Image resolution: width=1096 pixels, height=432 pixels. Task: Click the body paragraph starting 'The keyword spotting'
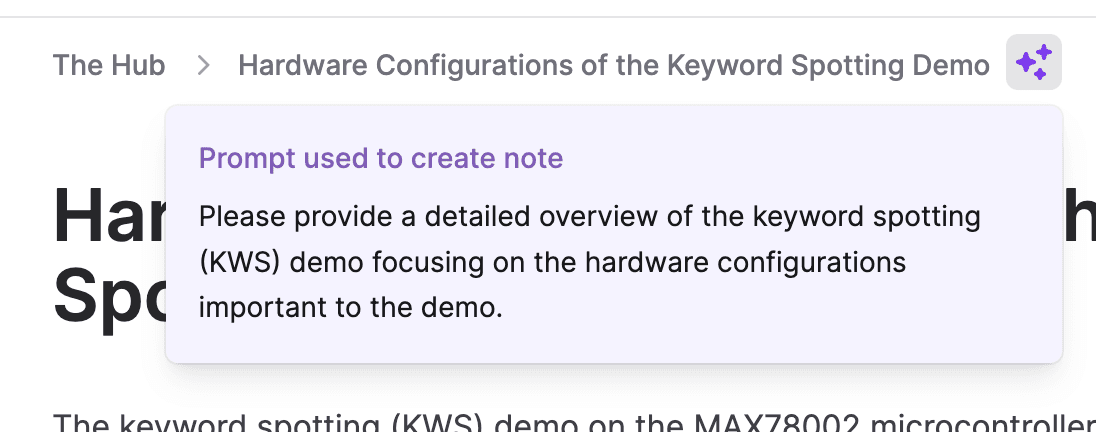(x=575, y=422)
